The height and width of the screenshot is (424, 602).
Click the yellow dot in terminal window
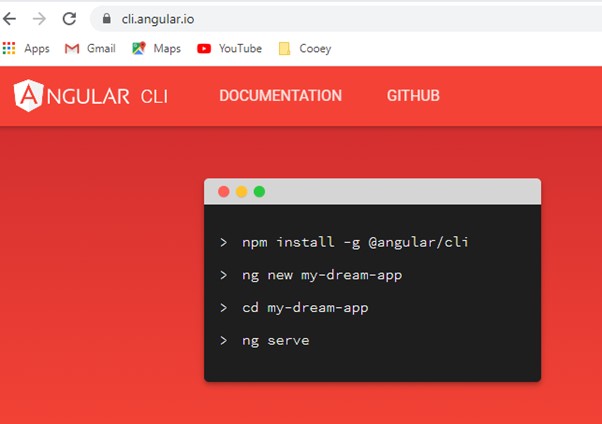pyautogui.click(x=241, y=192)
